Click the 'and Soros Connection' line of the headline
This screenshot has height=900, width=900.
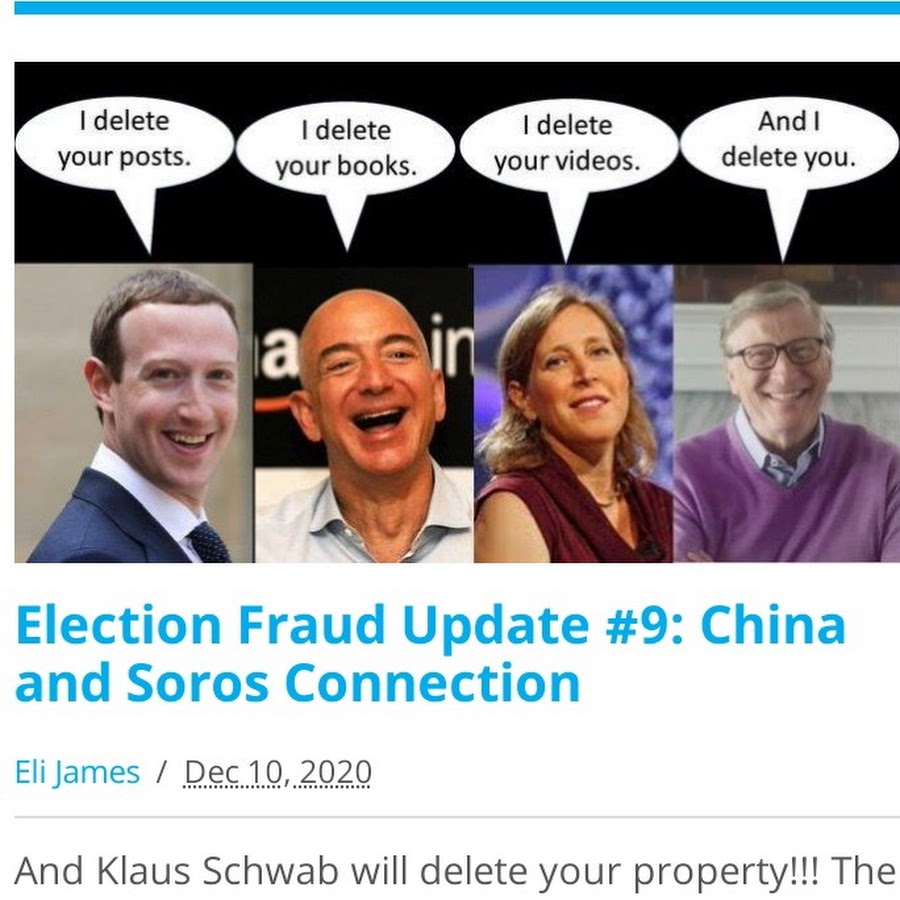tap(297, 682)
